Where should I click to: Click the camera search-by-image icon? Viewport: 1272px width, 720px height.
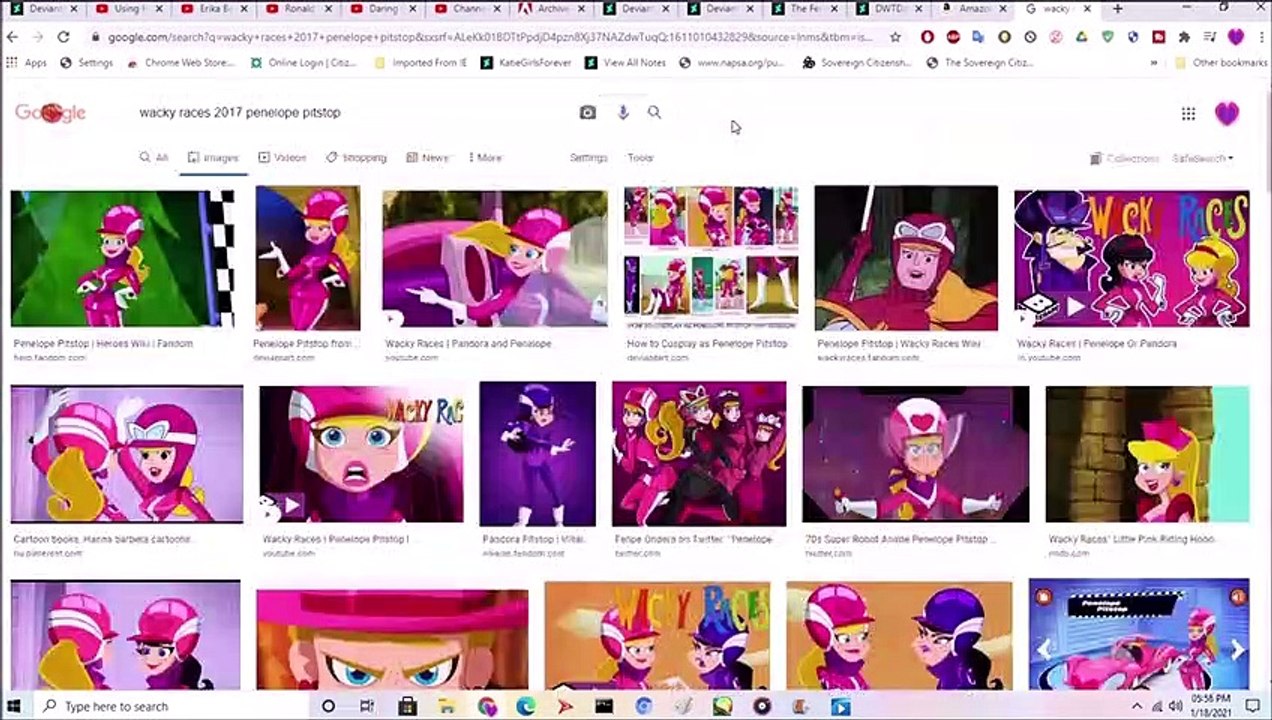588,112
